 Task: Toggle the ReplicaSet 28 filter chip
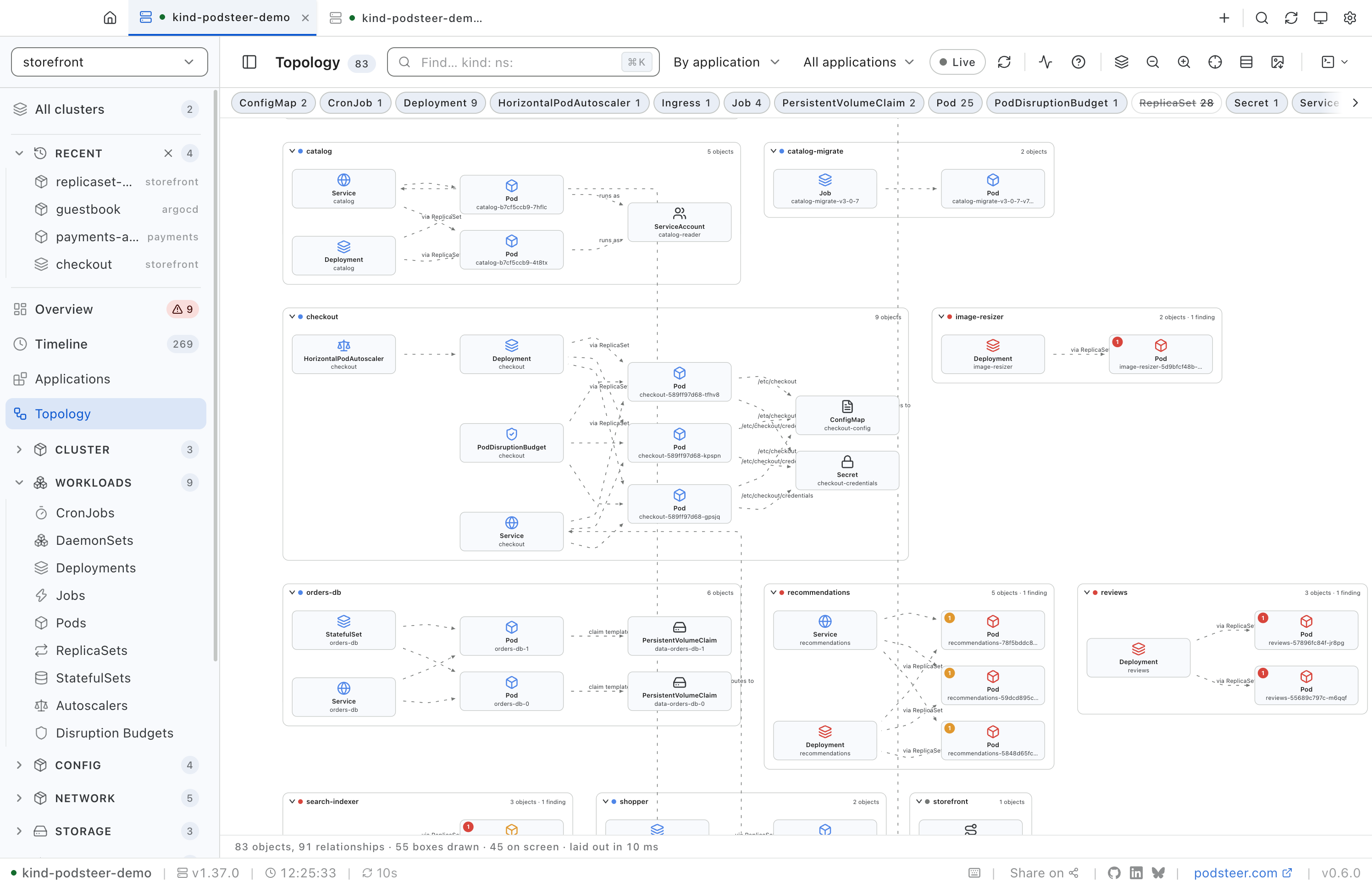(1176, 103)
